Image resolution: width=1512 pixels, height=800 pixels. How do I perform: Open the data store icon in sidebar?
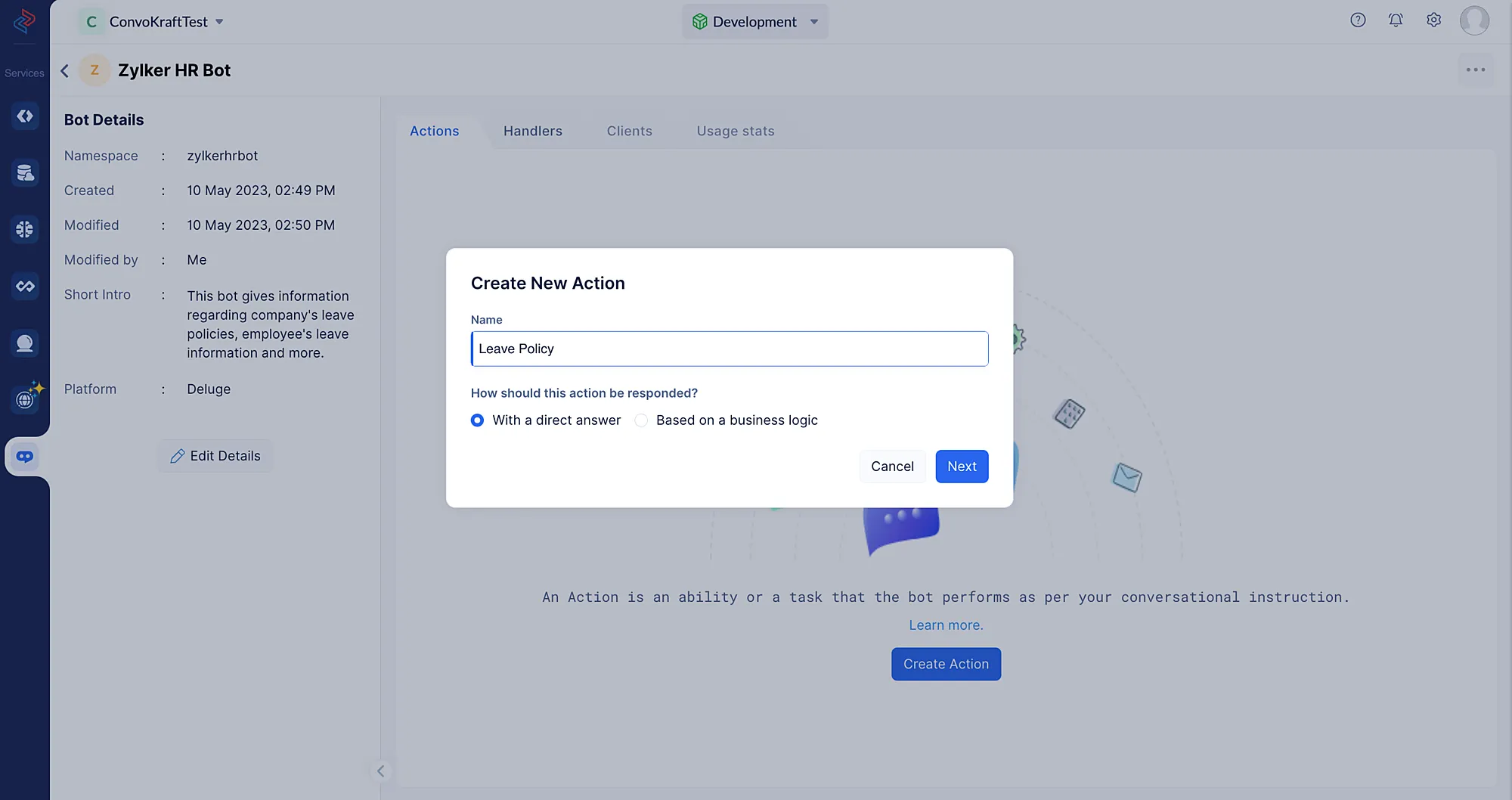click(25, 172)
